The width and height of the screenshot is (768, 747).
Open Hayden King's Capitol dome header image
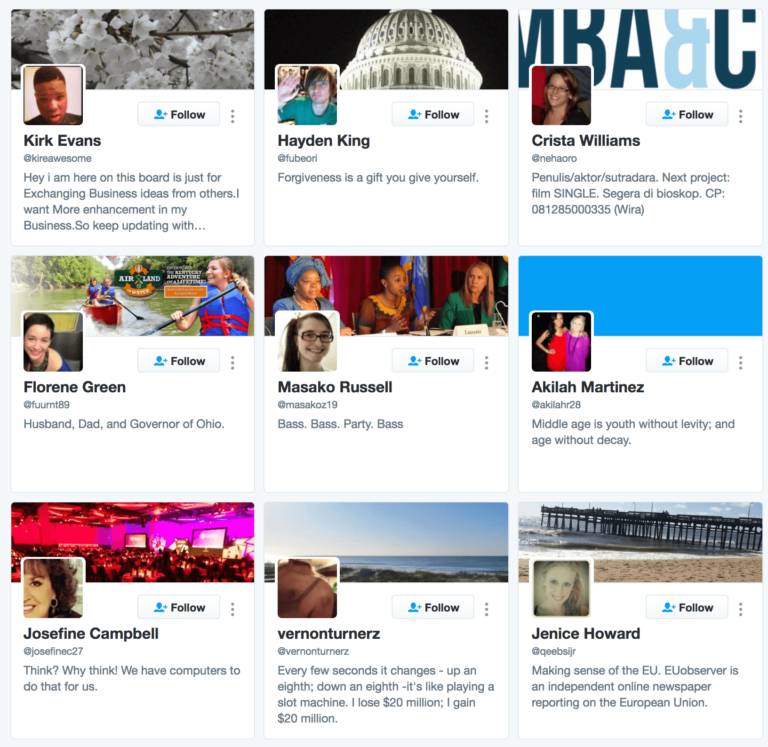[x=386, y=49]
